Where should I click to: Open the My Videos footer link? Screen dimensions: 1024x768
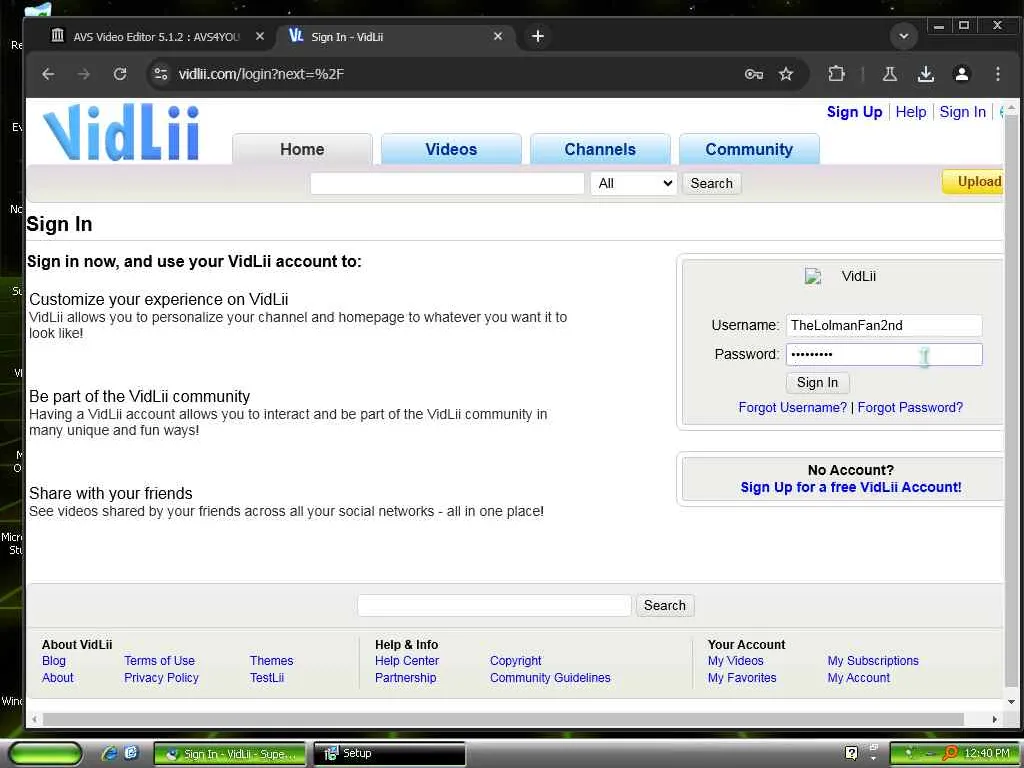(735, 661)
